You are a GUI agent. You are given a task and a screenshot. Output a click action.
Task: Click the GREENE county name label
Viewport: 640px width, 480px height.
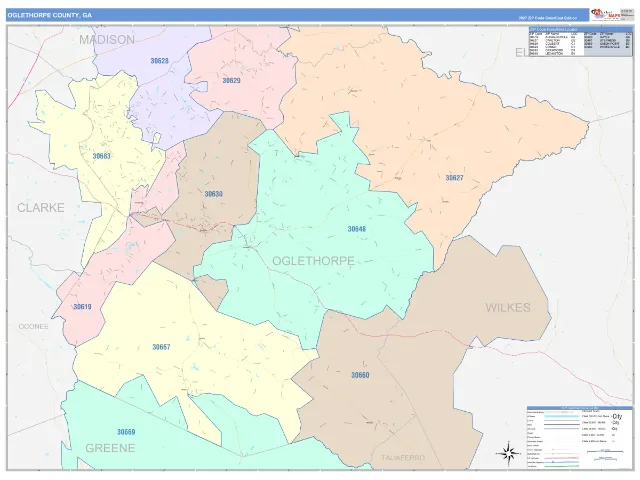coord(110,448)
